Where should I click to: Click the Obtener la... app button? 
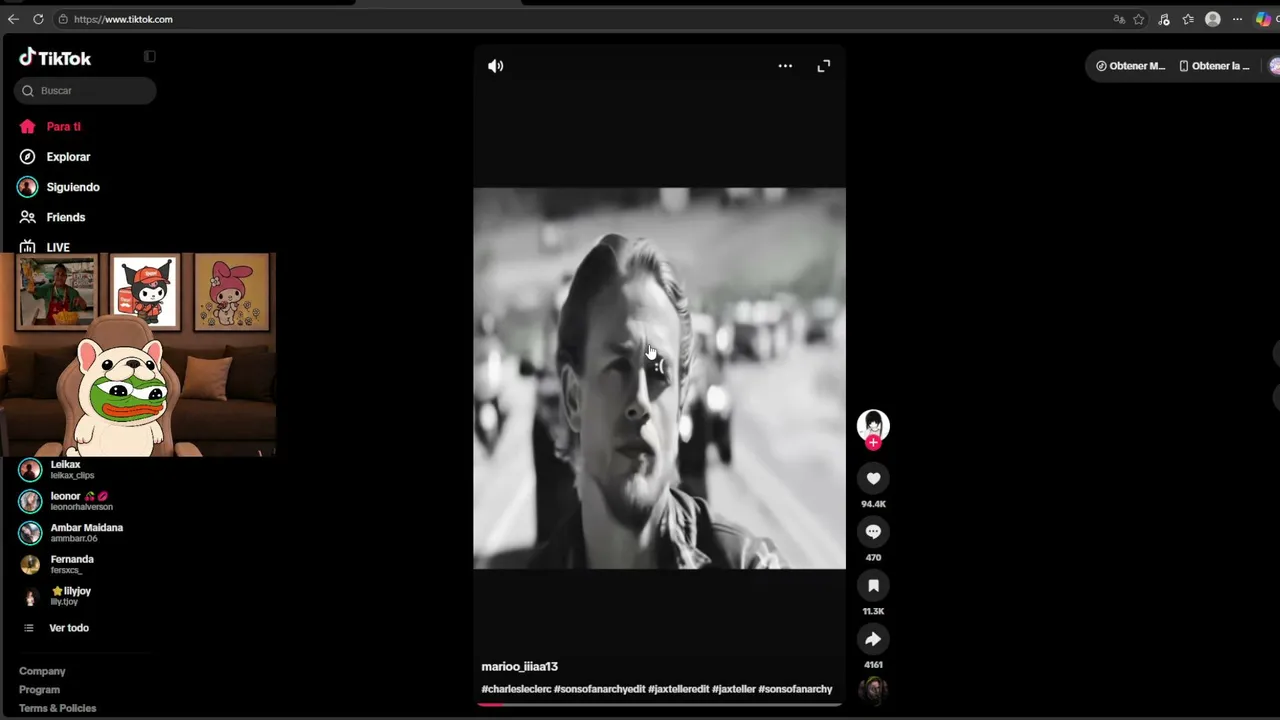coord(1214,66)
